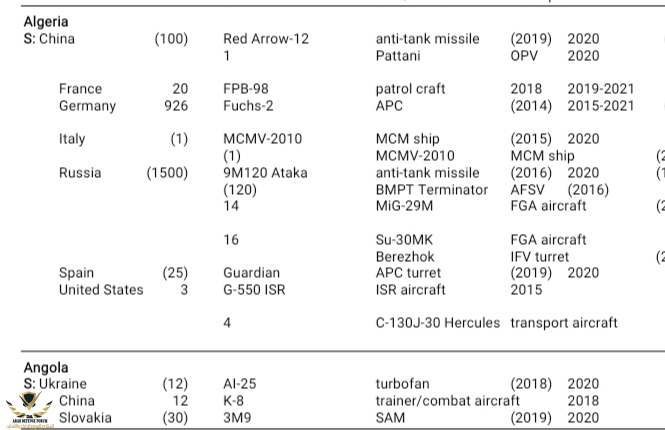The width and height of the screenshot is (665, 430).
Task: Click the Pattani OPV entry
Action: click(398, 56)
